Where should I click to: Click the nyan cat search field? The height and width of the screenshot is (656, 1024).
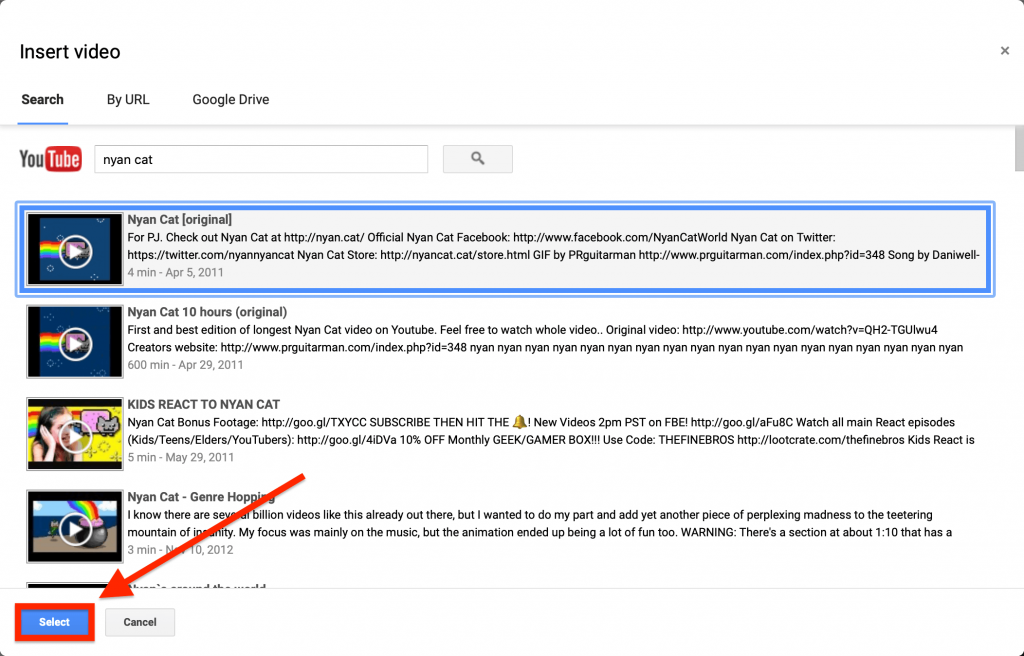click(261, 159)
